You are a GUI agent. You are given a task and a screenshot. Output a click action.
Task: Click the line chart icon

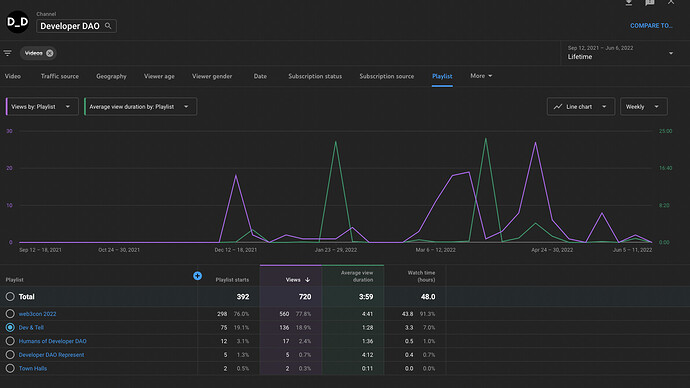pyautogui.click(x=558, y=106)
